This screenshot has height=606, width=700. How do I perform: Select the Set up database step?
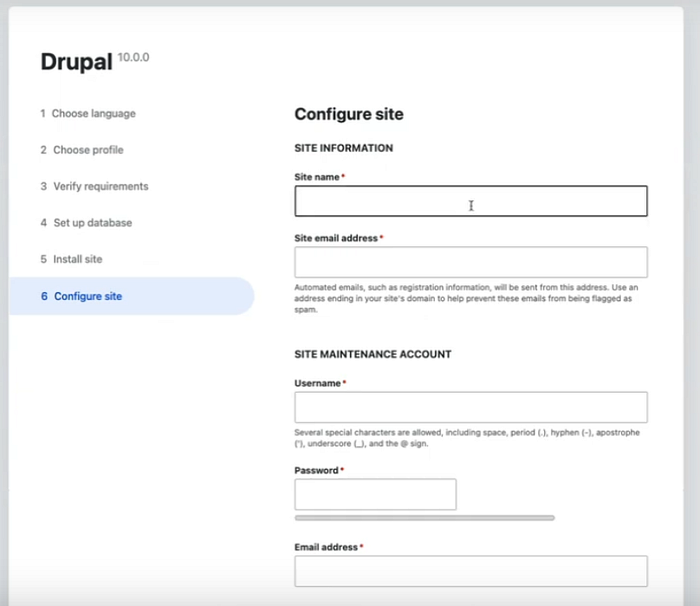(92, 223)
